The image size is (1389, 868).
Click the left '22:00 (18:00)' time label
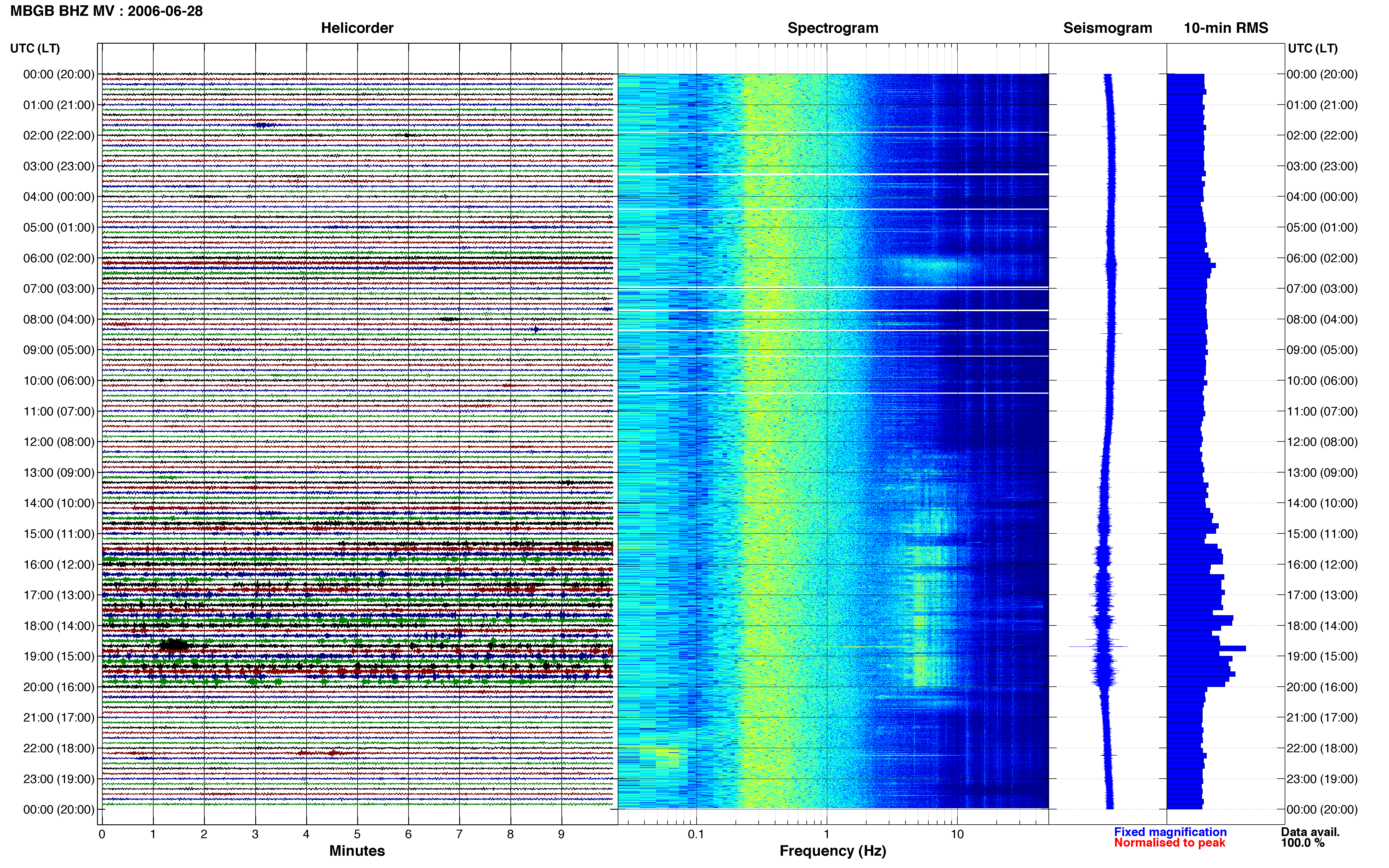(59, 748)
